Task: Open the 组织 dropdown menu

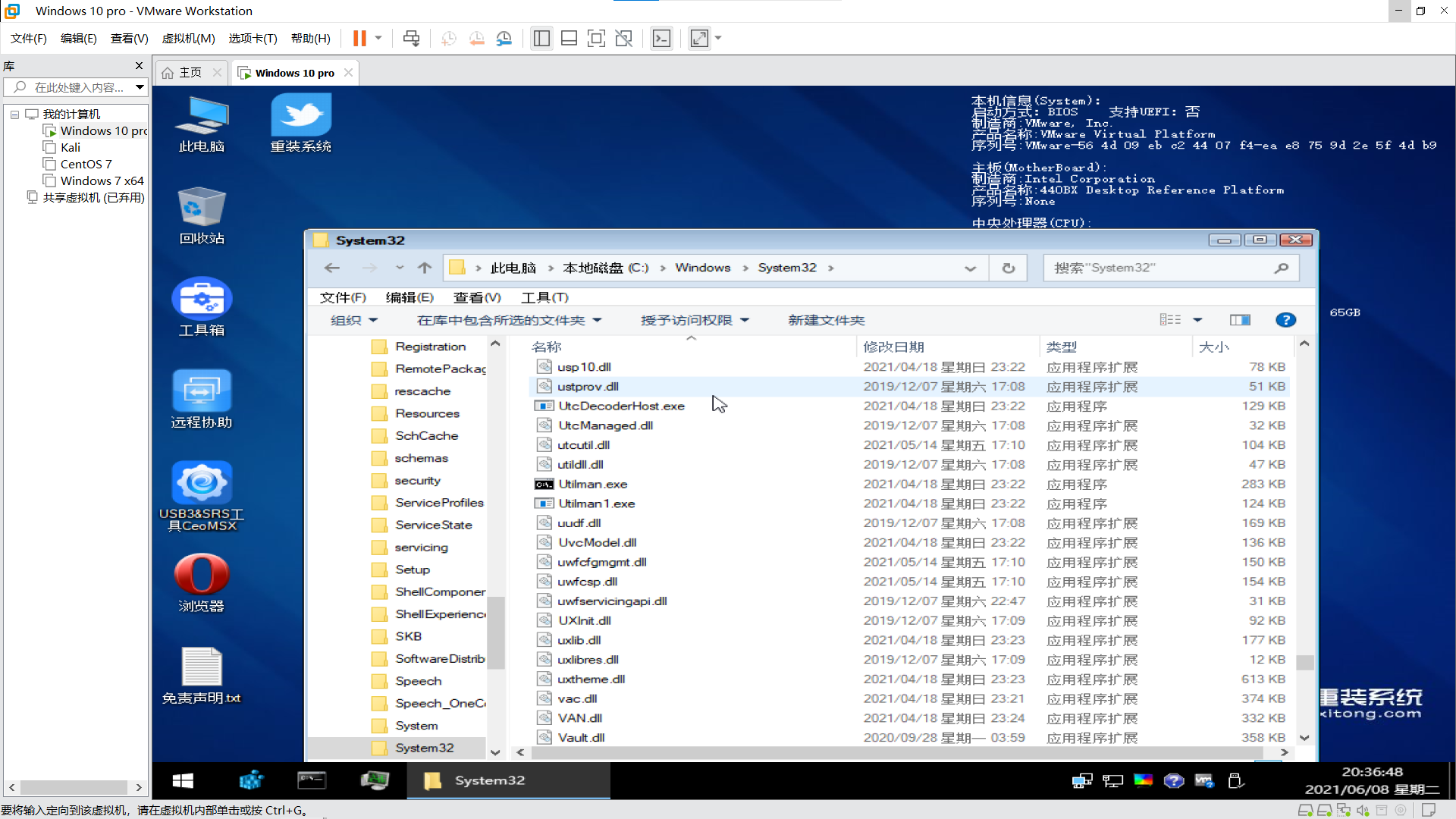Action: [x=353, y=320]
